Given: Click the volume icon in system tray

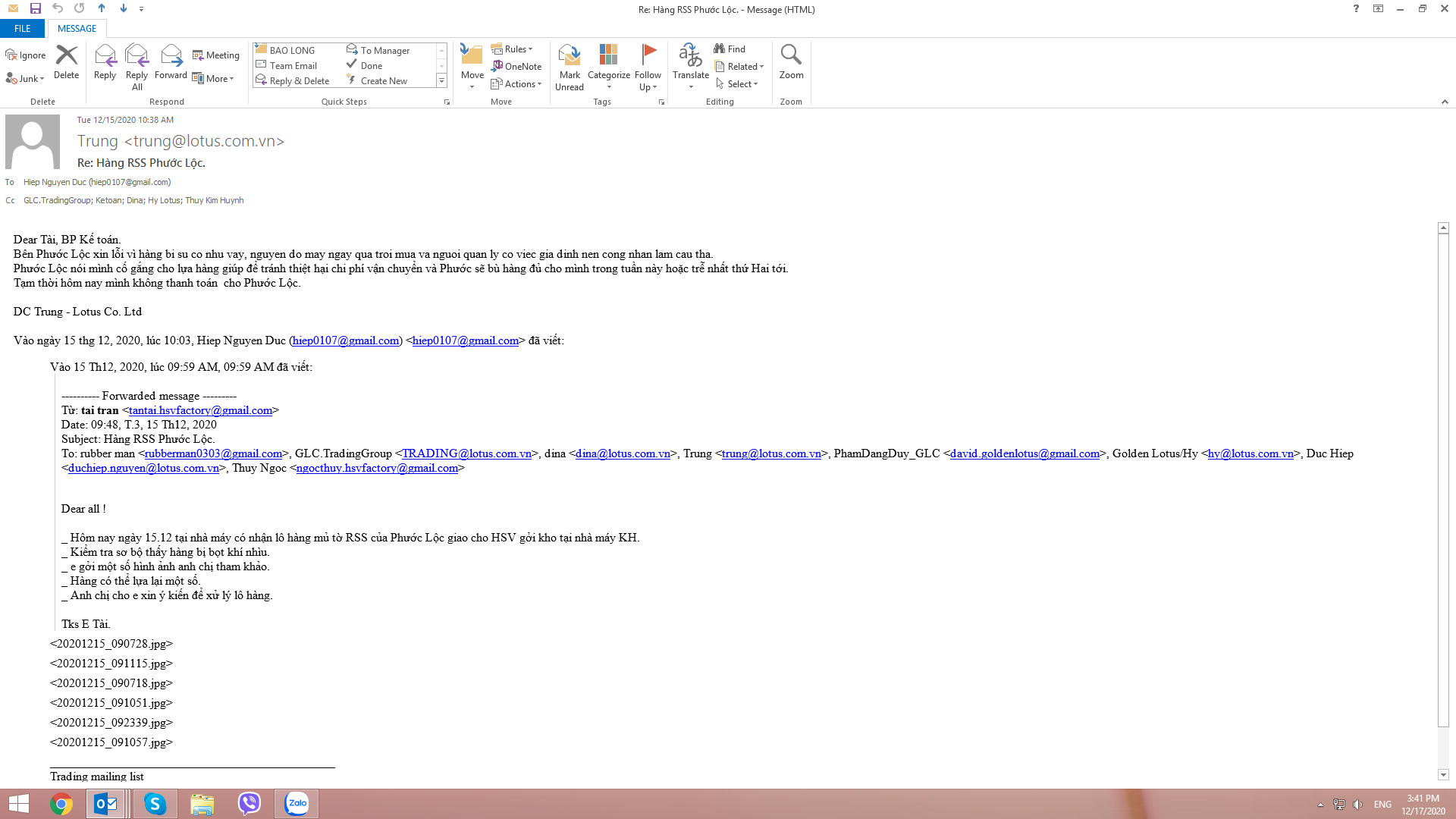Looking at the screenshot, I should (x=1357, y=805).
